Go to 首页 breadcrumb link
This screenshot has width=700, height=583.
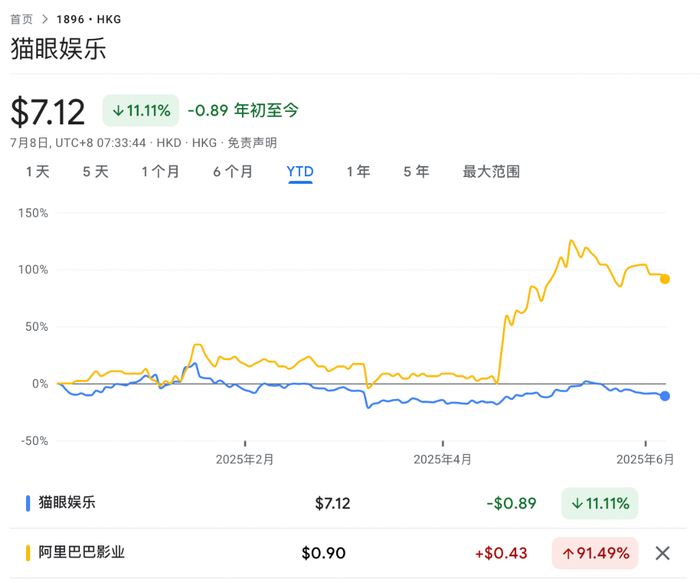(21, 19)
